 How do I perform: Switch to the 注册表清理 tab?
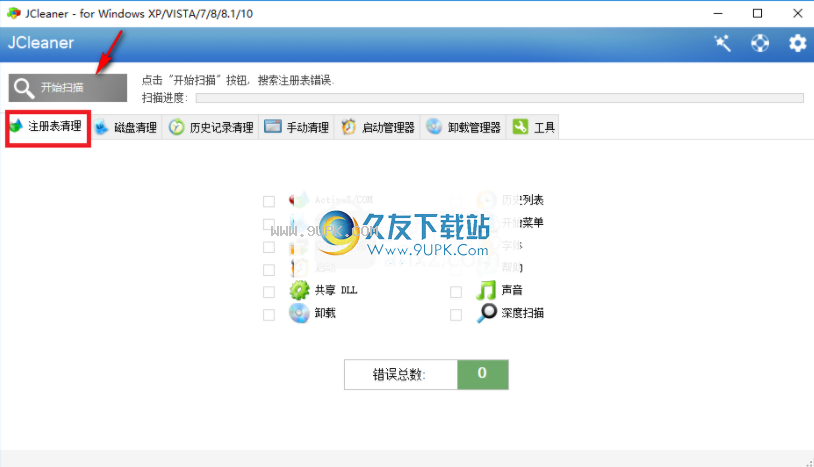(48, 126)
